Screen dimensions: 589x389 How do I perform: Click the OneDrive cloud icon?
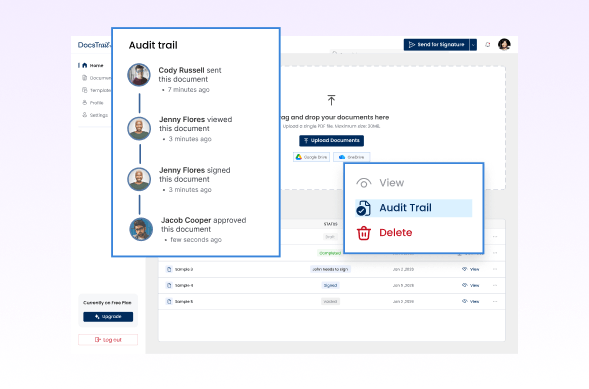[342, 157]
